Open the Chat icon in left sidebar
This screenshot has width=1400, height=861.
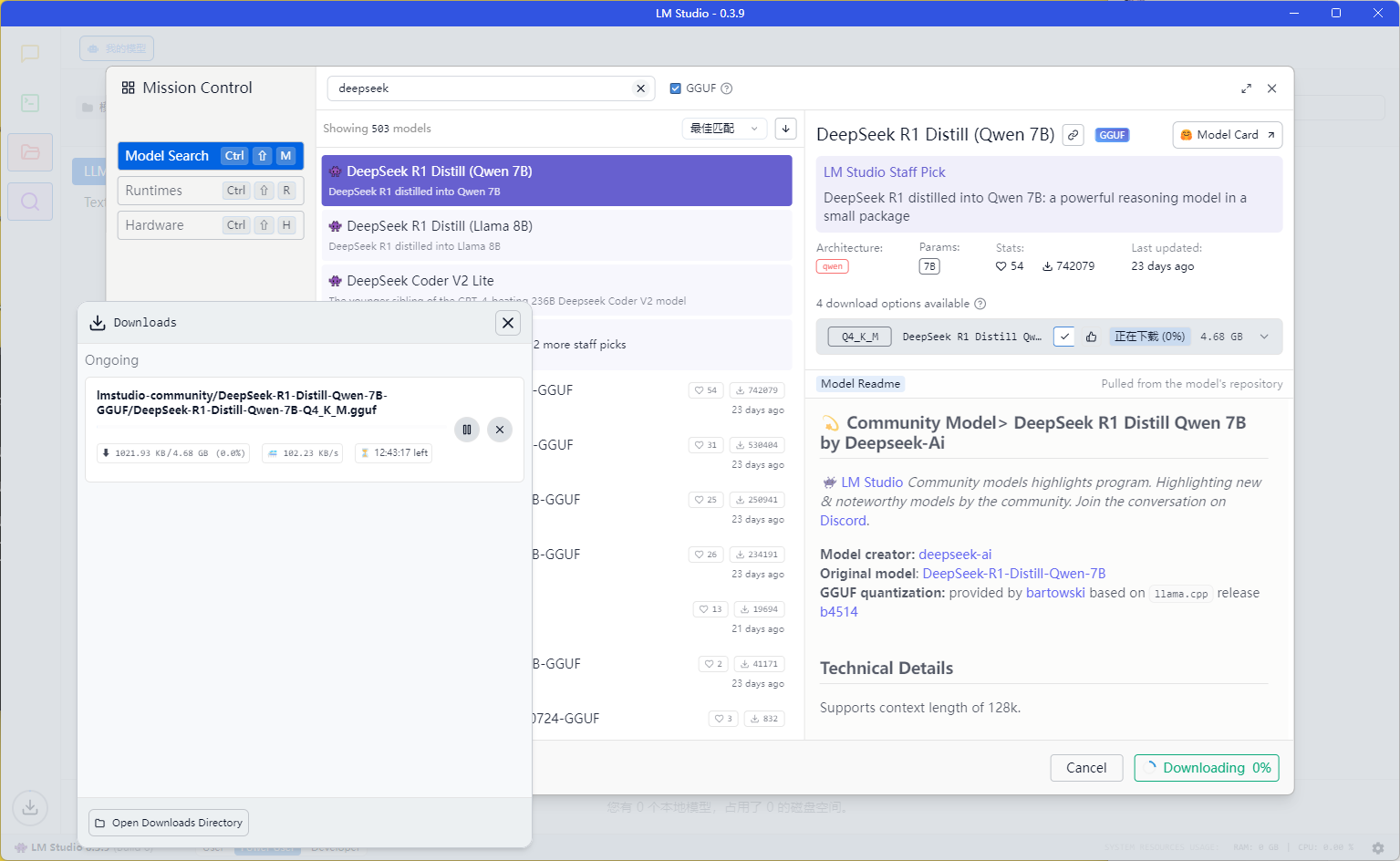click(x=30, y=53)
